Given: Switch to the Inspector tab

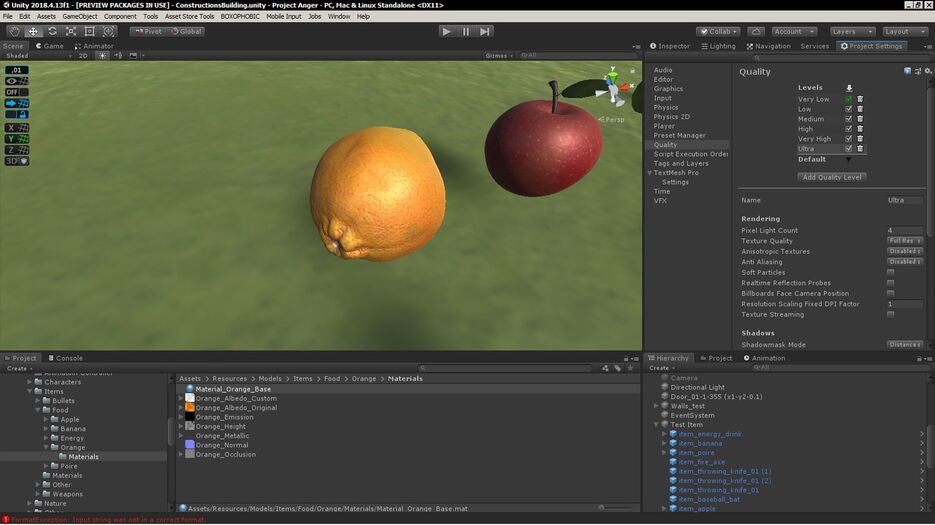Looking at the screenshot, I should click(670, 46).
